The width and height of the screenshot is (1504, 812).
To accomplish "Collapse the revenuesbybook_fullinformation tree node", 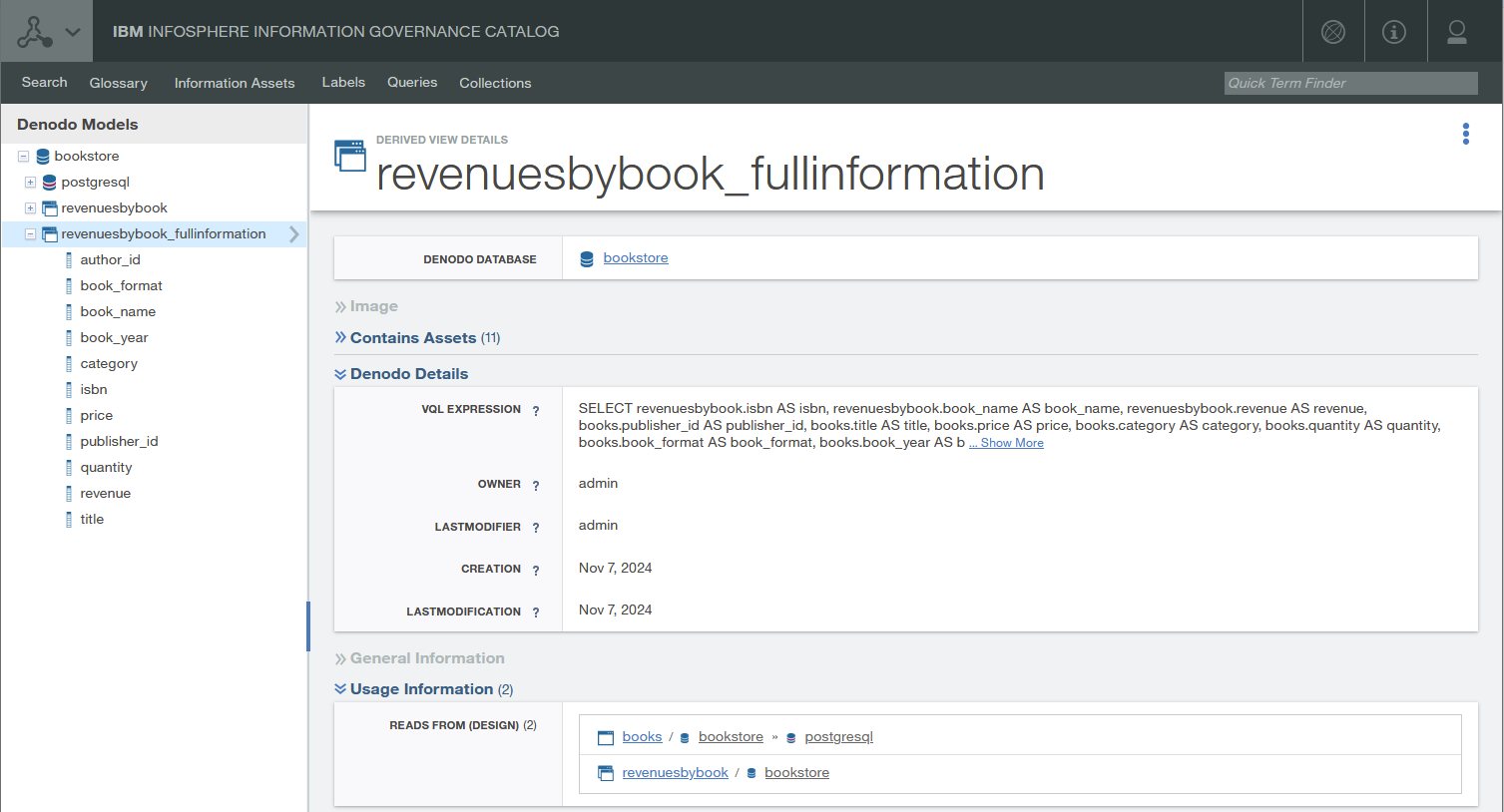I will pyautogui.click(x=30, y=234).
